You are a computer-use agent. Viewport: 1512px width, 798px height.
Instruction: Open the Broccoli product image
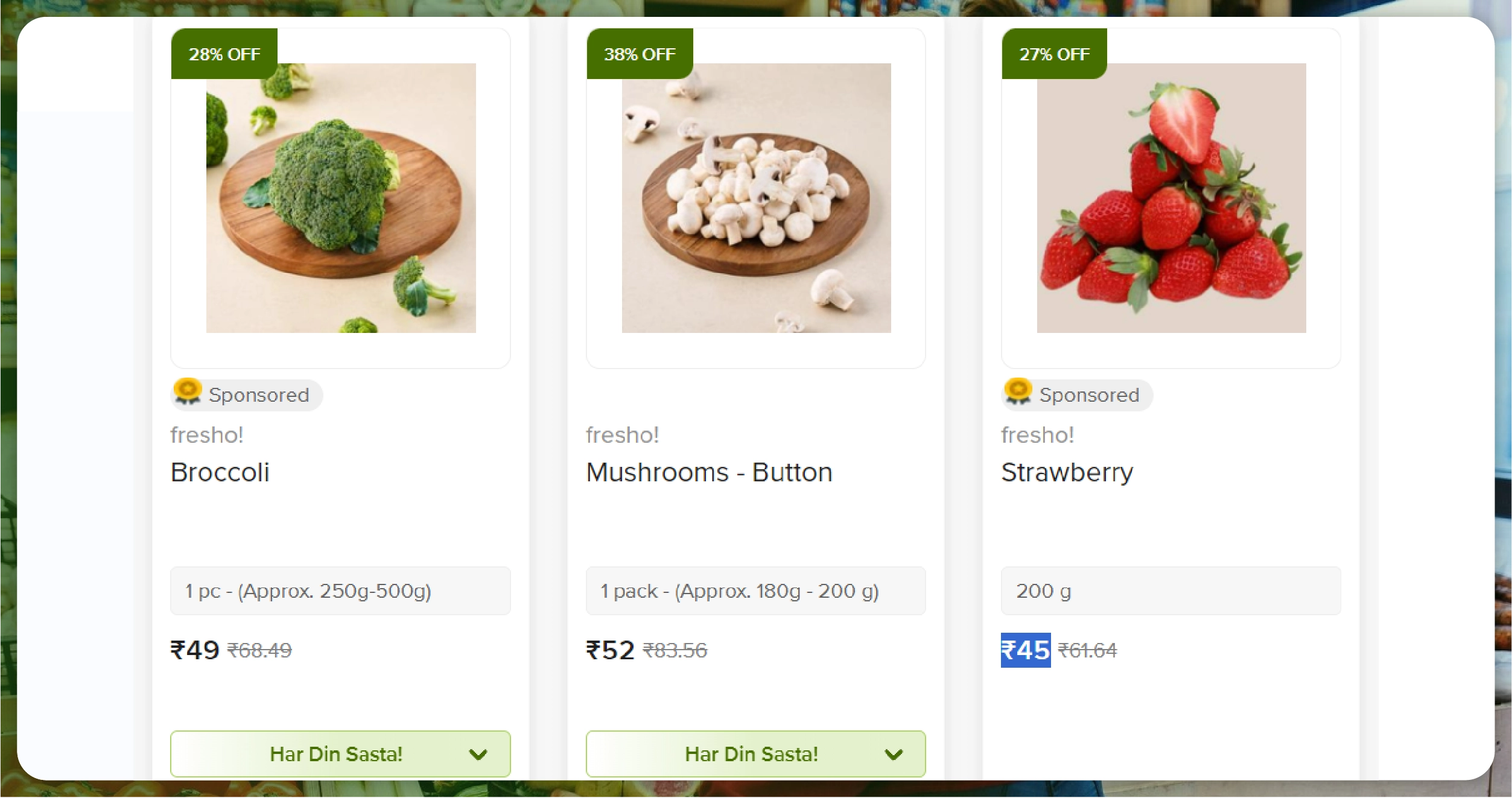pos(341,198)
